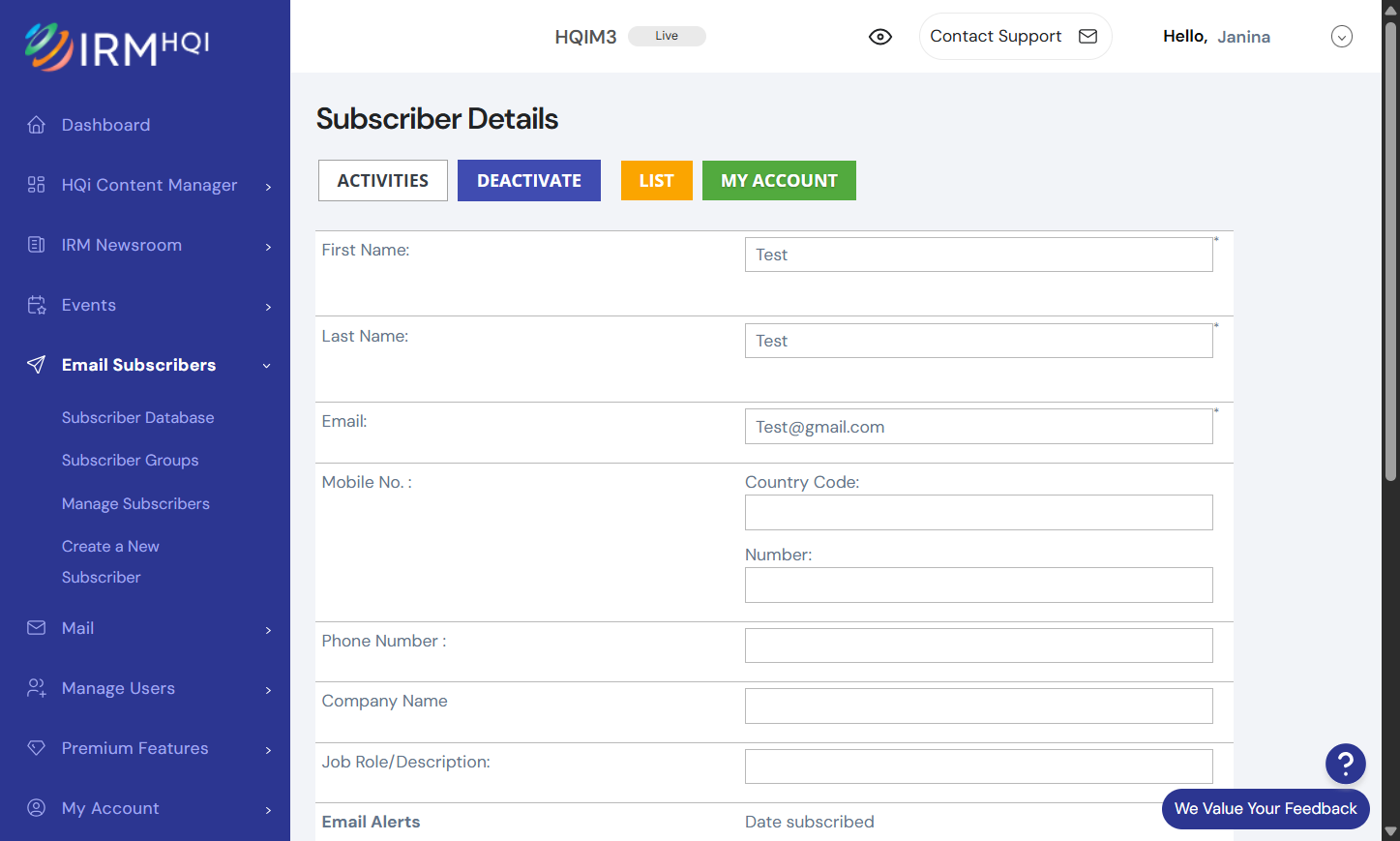Click the page vertical scrollbar
1400x841 pixels.
tap(1390, 252)
